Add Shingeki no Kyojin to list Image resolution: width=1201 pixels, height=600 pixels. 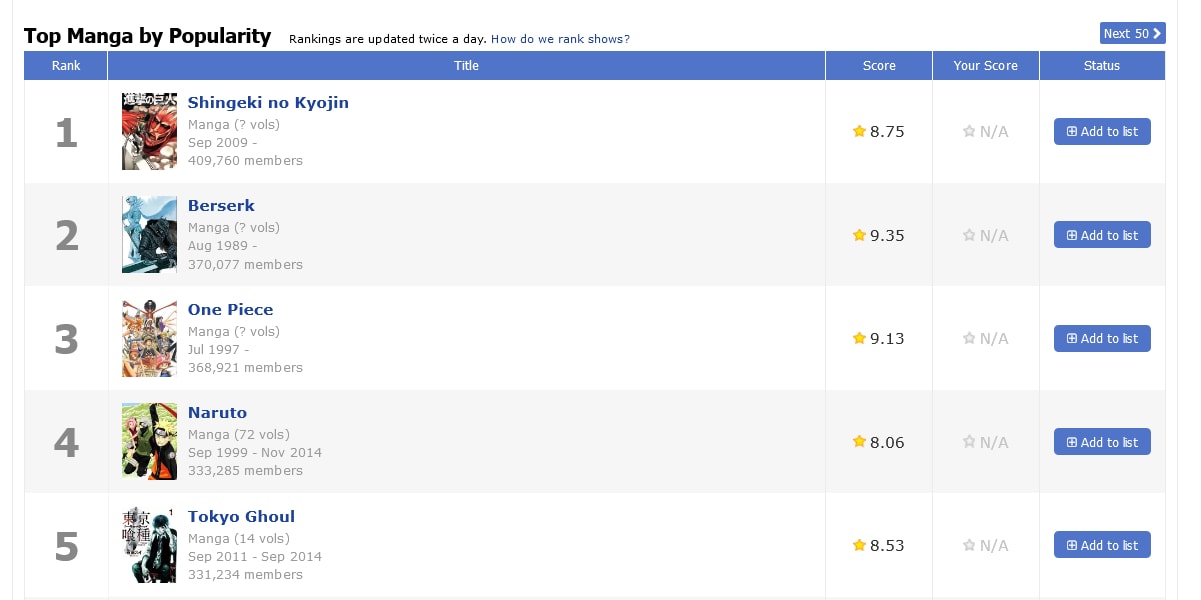(1102, 131)
